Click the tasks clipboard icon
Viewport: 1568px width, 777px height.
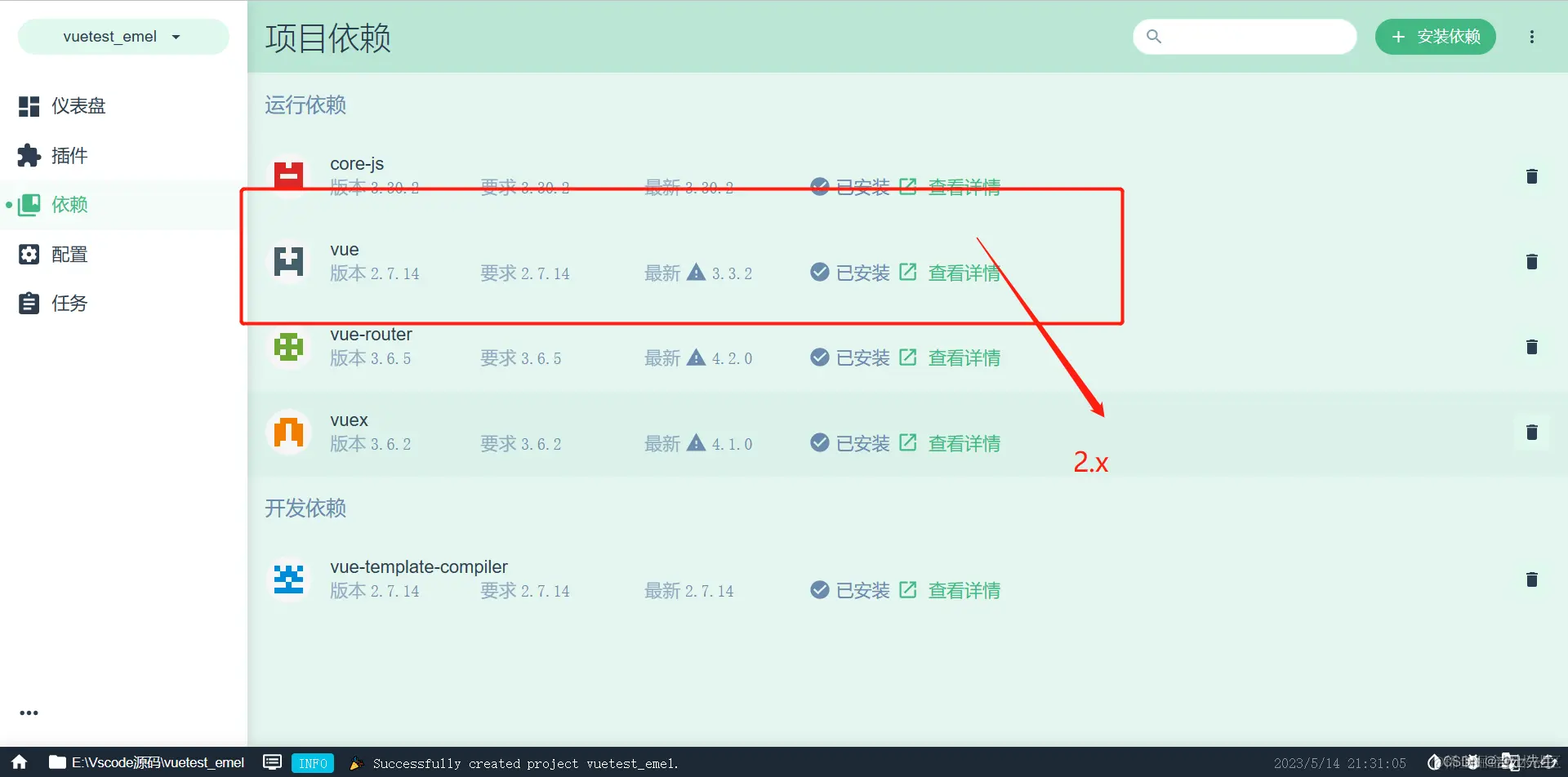(x=29, y=304)
